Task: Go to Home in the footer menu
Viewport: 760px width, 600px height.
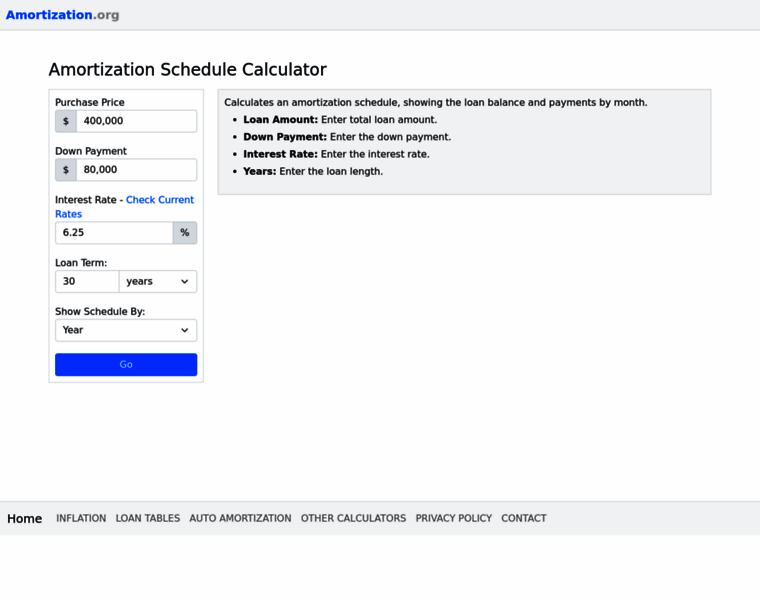Action: (x=25, y=519)
